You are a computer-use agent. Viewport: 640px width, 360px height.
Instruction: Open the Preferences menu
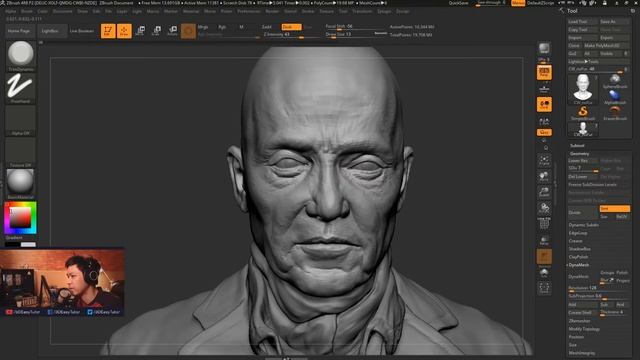click(x=249, y=11)
